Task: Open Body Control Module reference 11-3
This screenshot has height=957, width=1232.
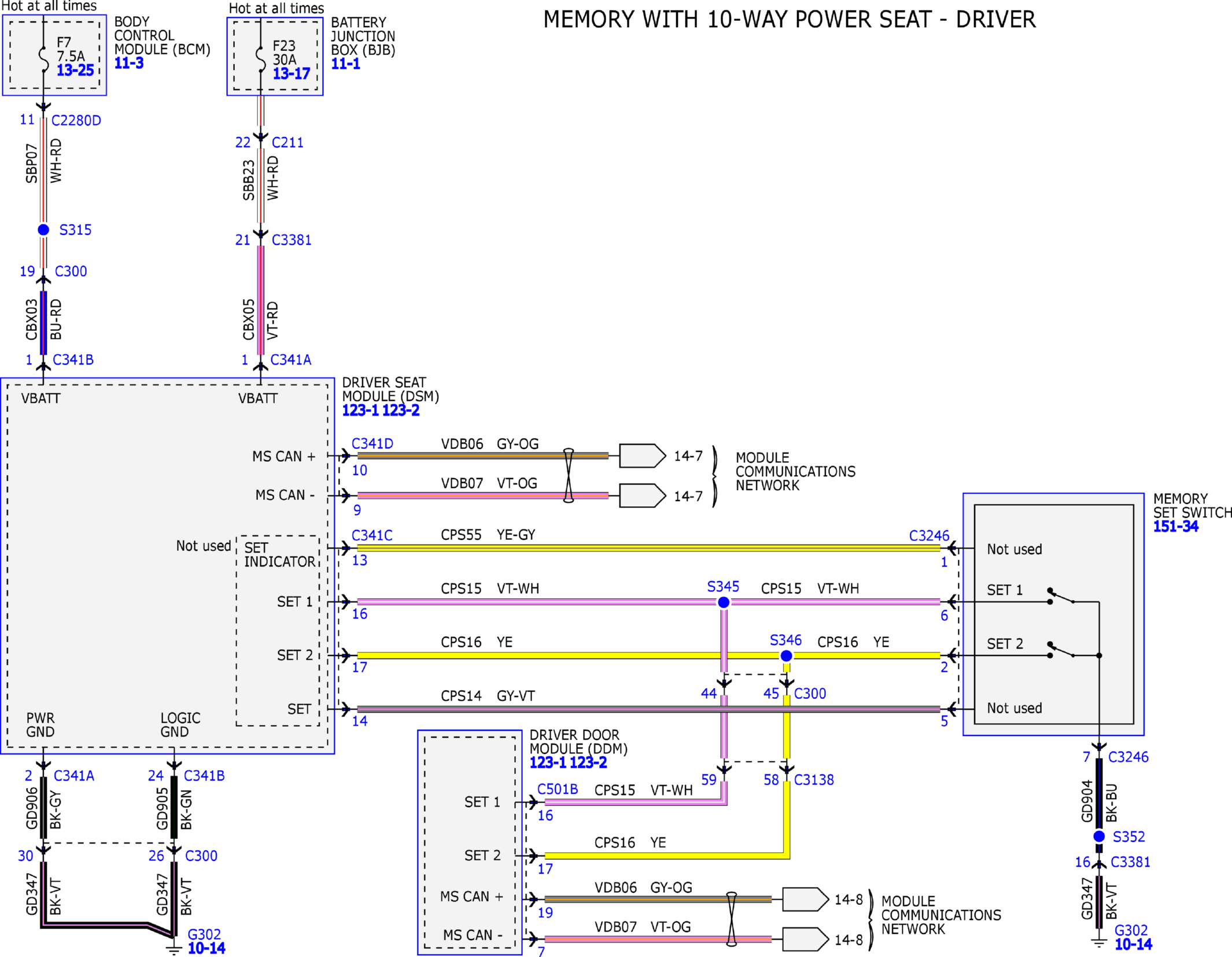Action: pyautogui.click(x=129, y=64)
